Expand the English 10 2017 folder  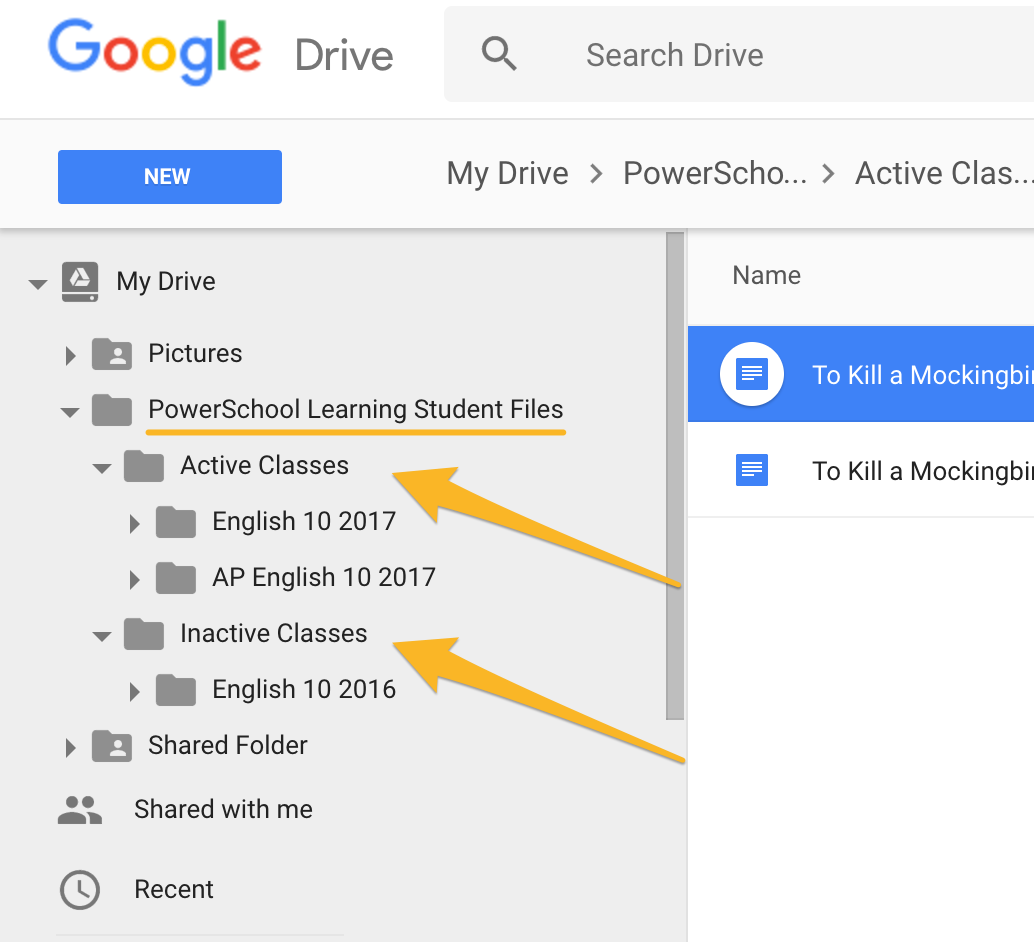135,521
